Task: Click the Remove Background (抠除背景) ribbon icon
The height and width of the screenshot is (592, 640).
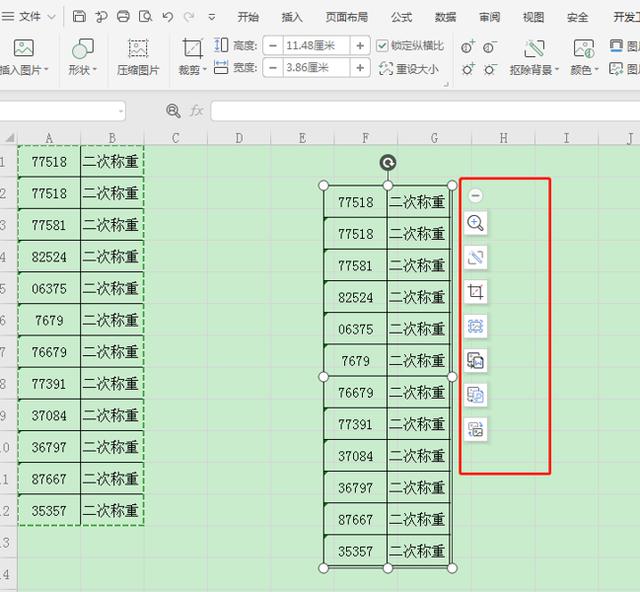Action: tap(534, 48)
